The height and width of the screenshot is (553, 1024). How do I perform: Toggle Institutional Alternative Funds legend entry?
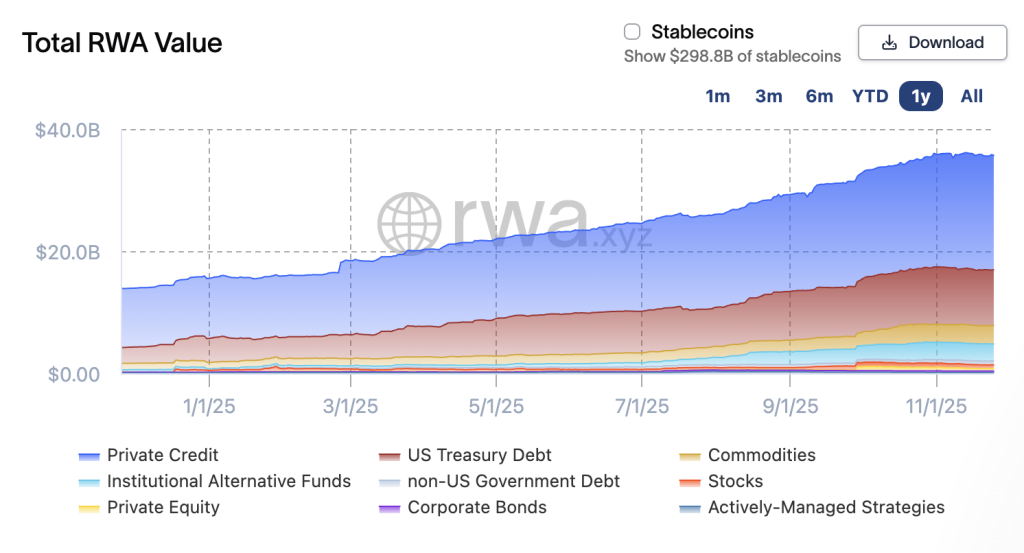pyautogui.click(x=89, y=482)
